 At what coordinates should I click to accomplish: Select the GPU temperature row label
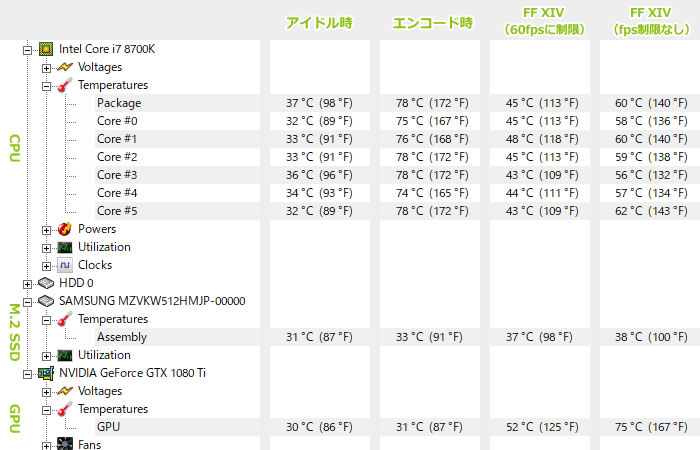coord(108,427)
